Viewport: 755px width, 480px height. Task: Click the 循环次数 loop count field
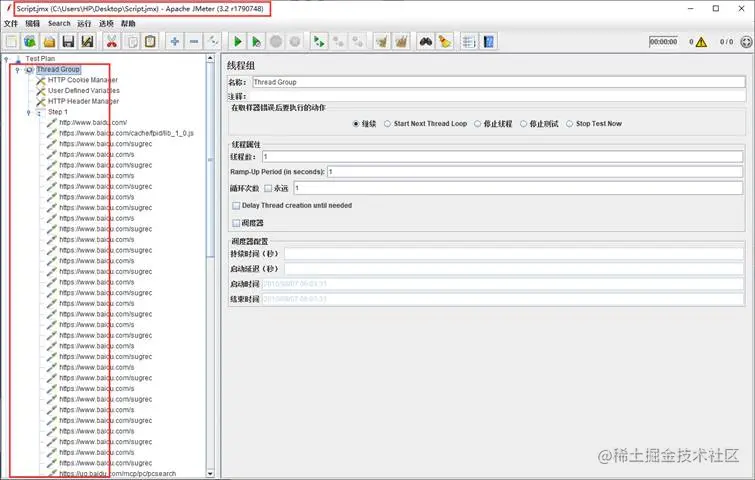518,188
